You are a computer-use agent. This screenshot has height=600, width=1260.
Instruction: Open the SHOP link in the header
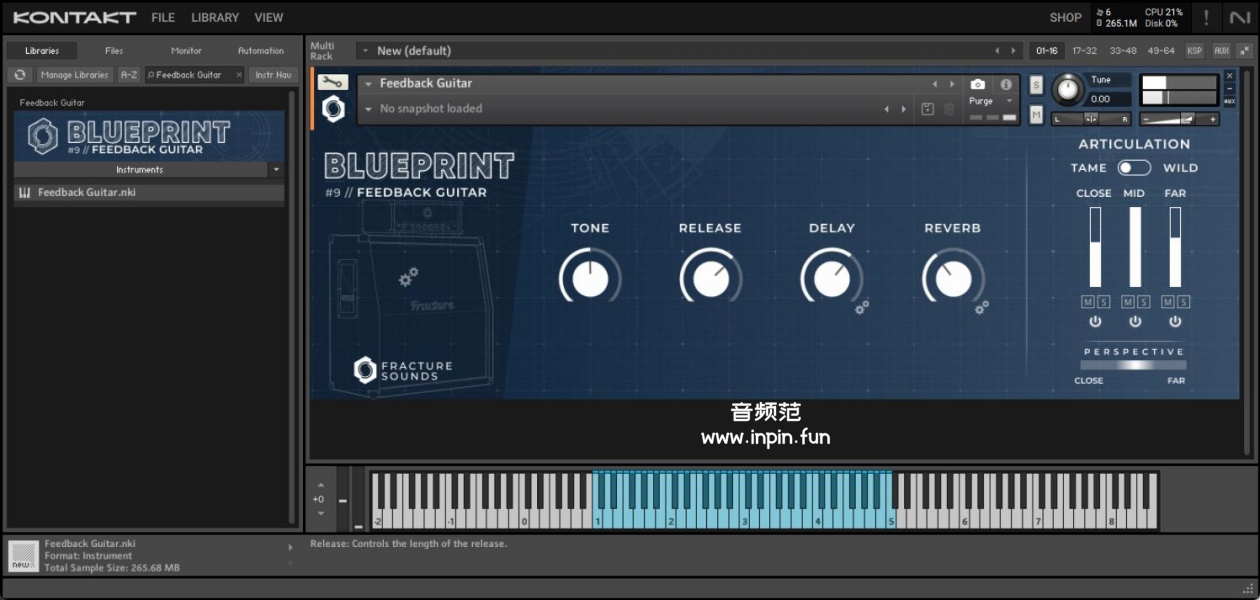1065,18
